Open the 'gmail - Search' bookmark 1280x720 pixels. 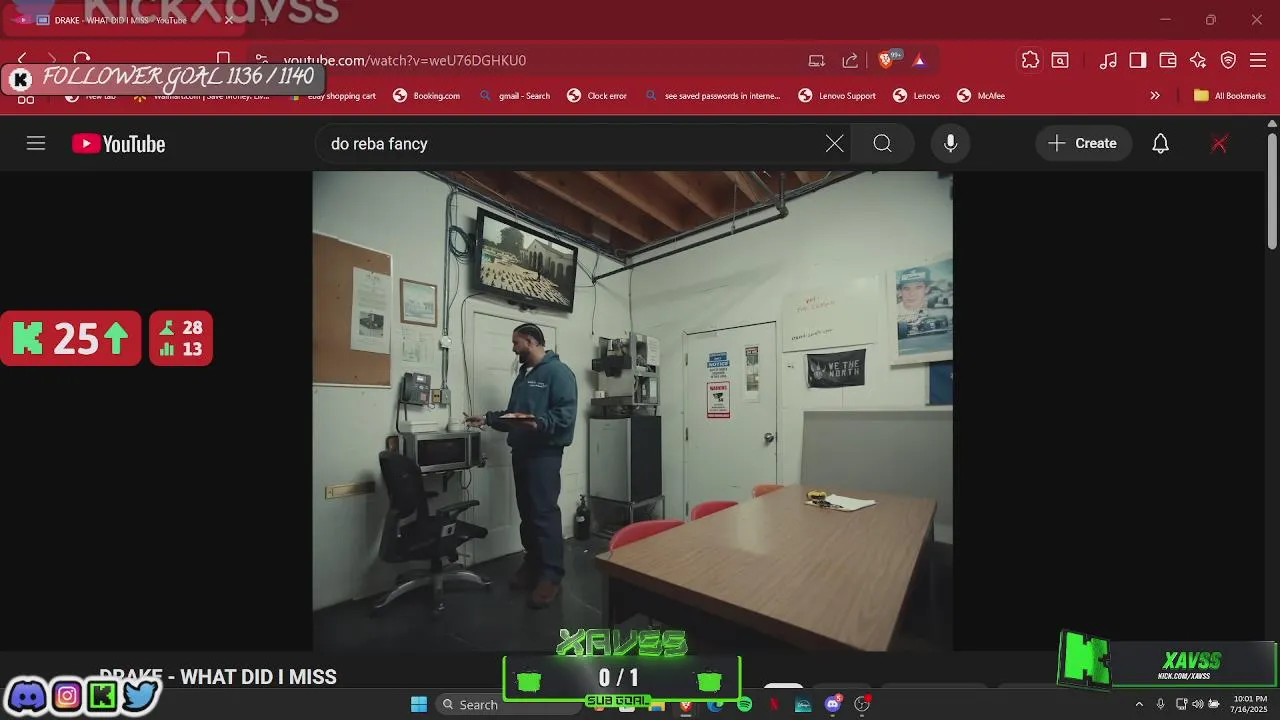coord(514,96)
